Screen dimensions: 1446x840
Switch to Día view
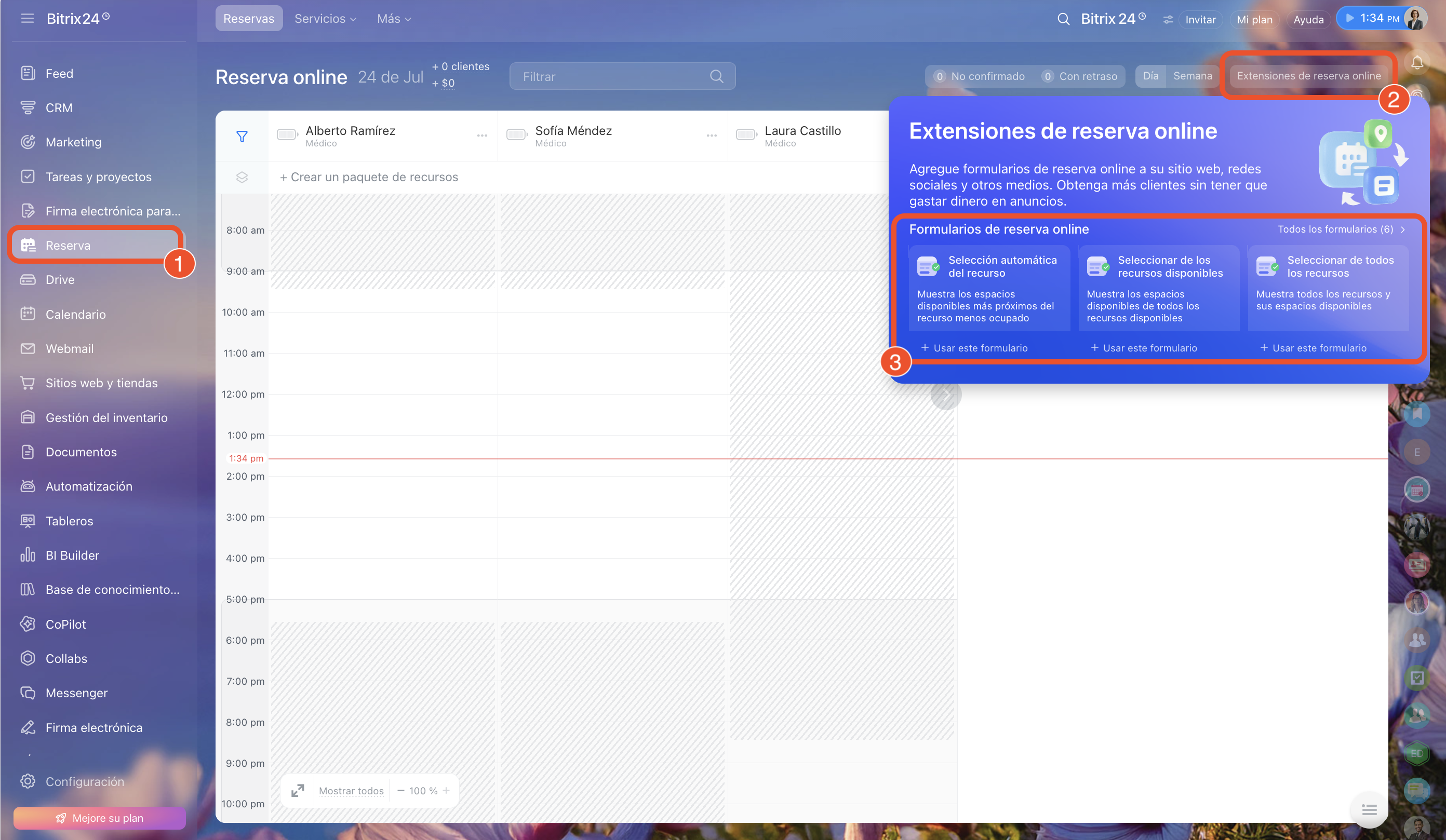click(1150, 76)
